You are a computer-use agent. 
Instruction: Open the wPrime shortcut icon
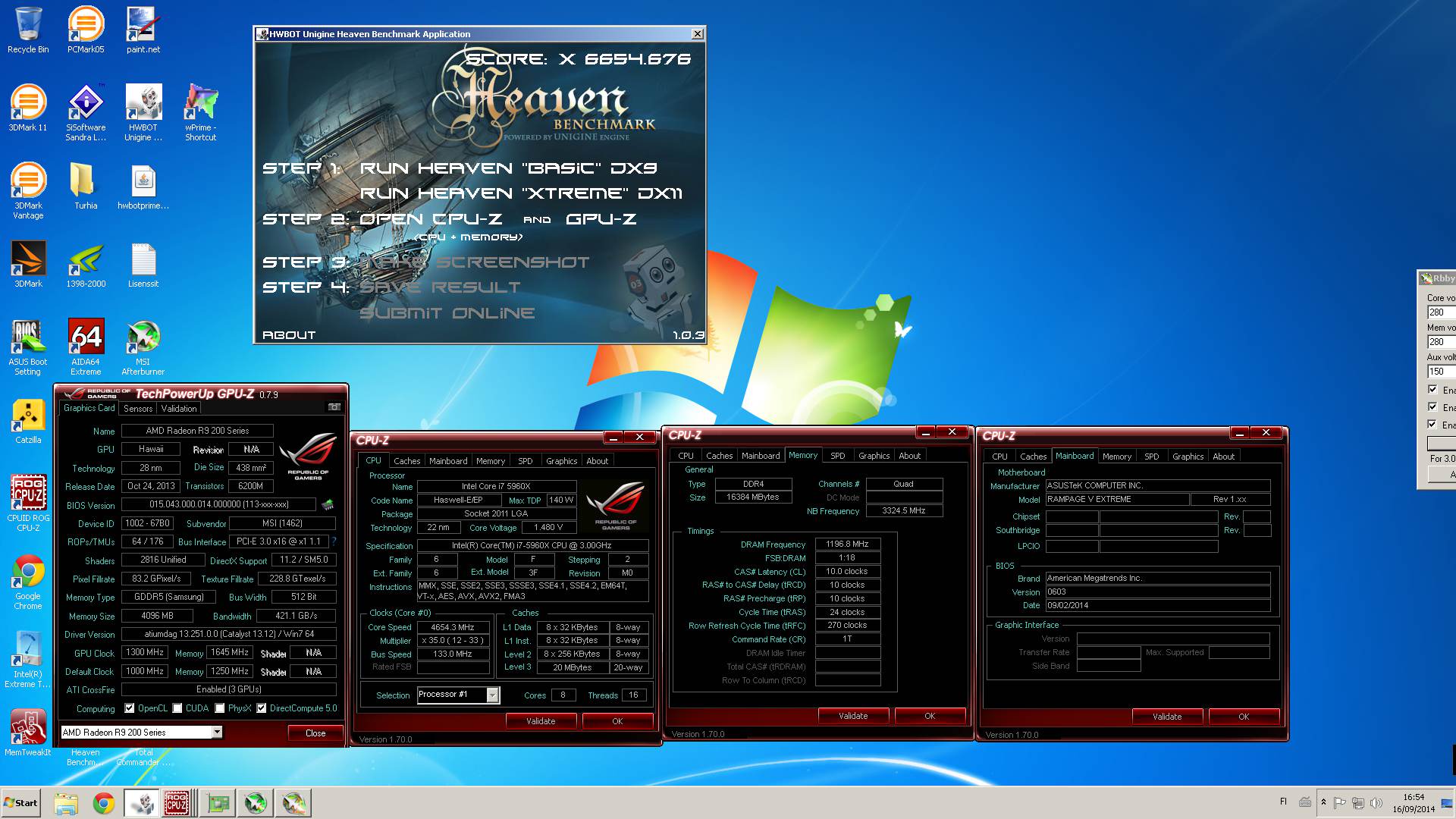(x=201, y=113)
